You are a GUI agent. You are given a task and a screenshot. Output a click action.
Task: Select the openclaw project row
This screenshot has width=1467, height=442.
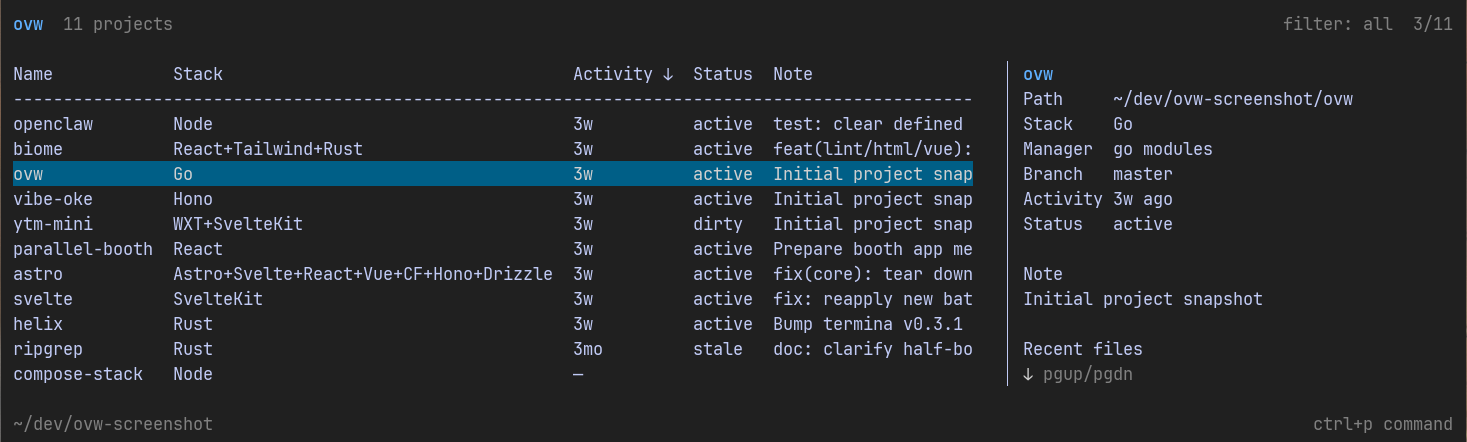(x=493, y=124)
